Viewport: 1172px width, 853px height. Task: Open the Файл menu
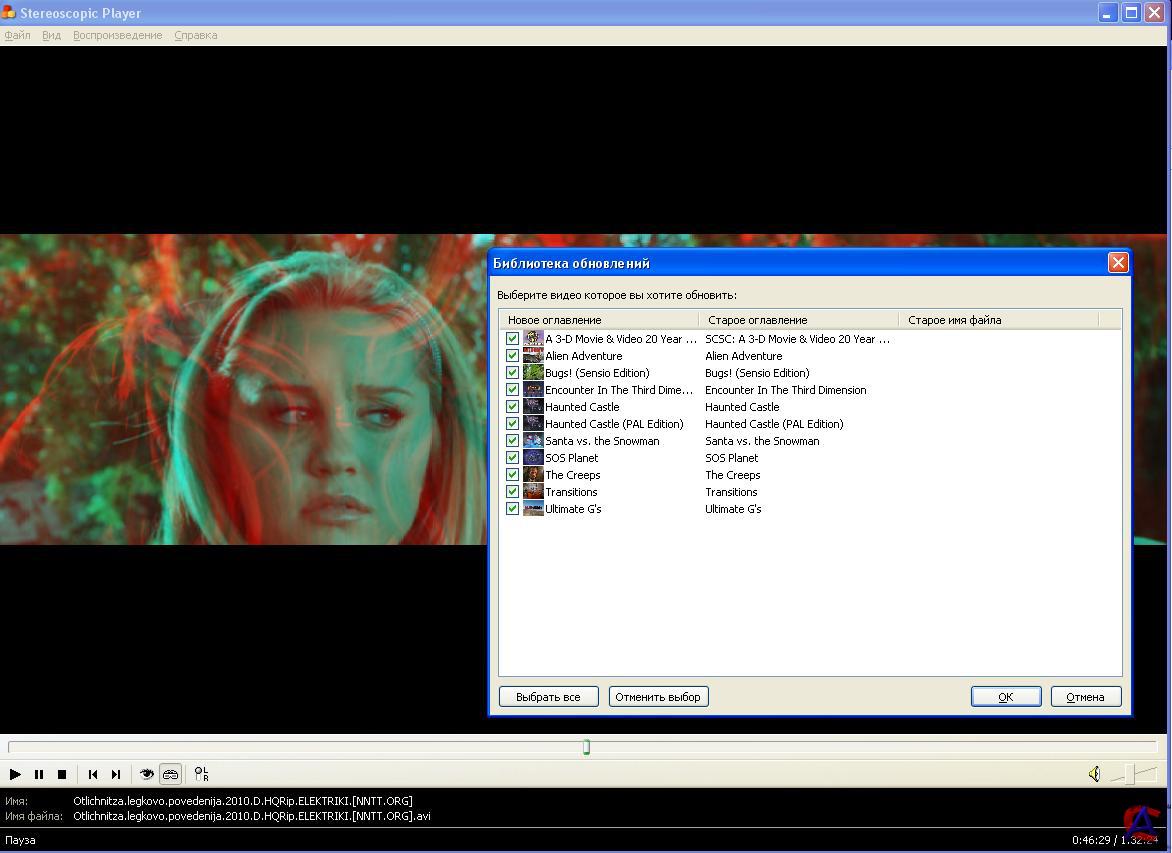tap(17, 35)
